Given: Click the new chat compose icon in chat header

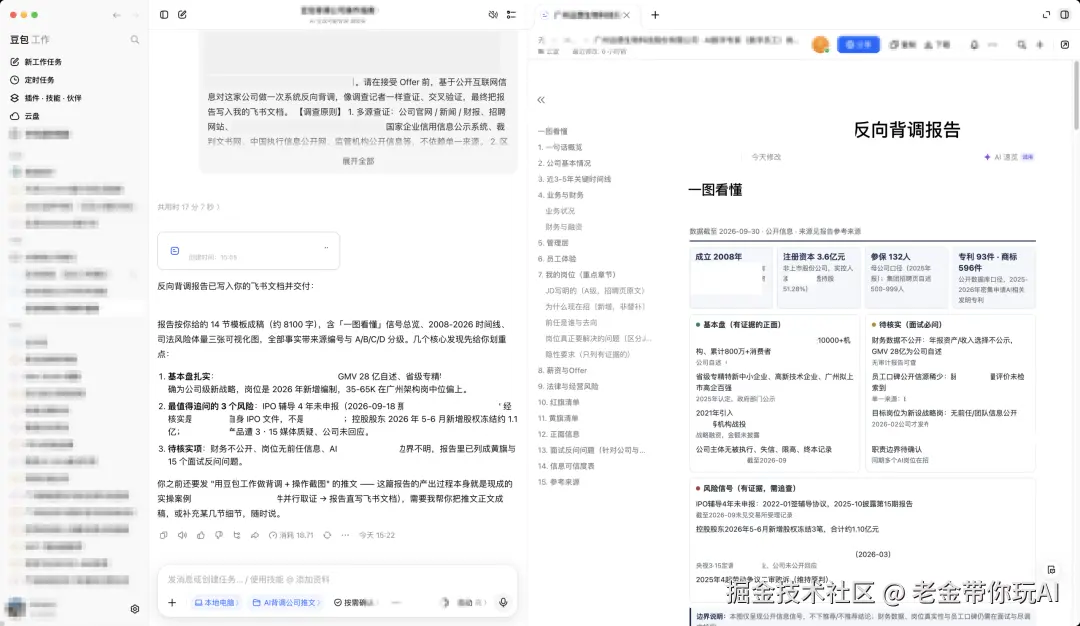Looking at the screenshot, I should click(x=183, y=14).
